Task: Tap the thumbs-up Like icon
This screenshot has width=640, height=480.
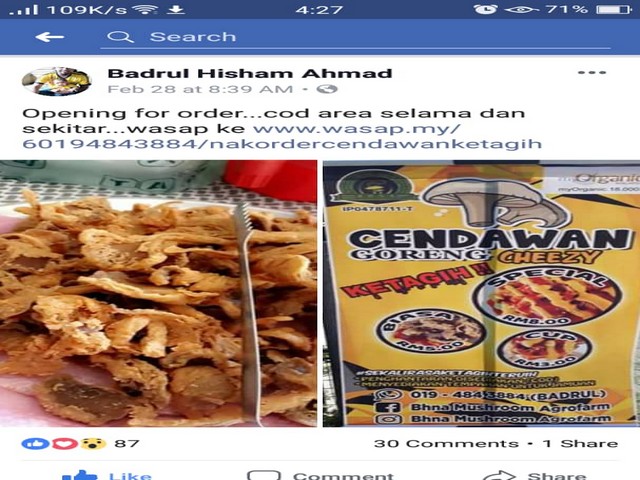Action: coord(79,476)
